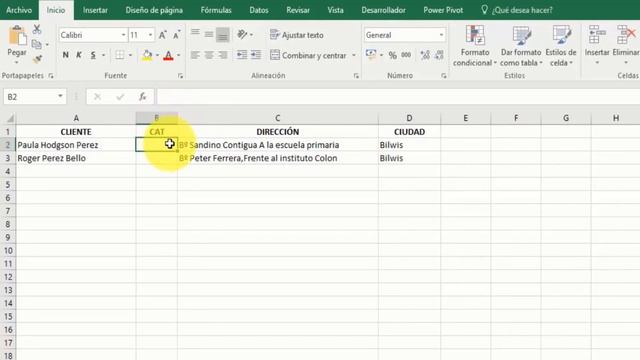Open the Fuente dialog launcher
Image resolution: width=640 pixels, height=360 pixels.
click(x=180, y=76)
